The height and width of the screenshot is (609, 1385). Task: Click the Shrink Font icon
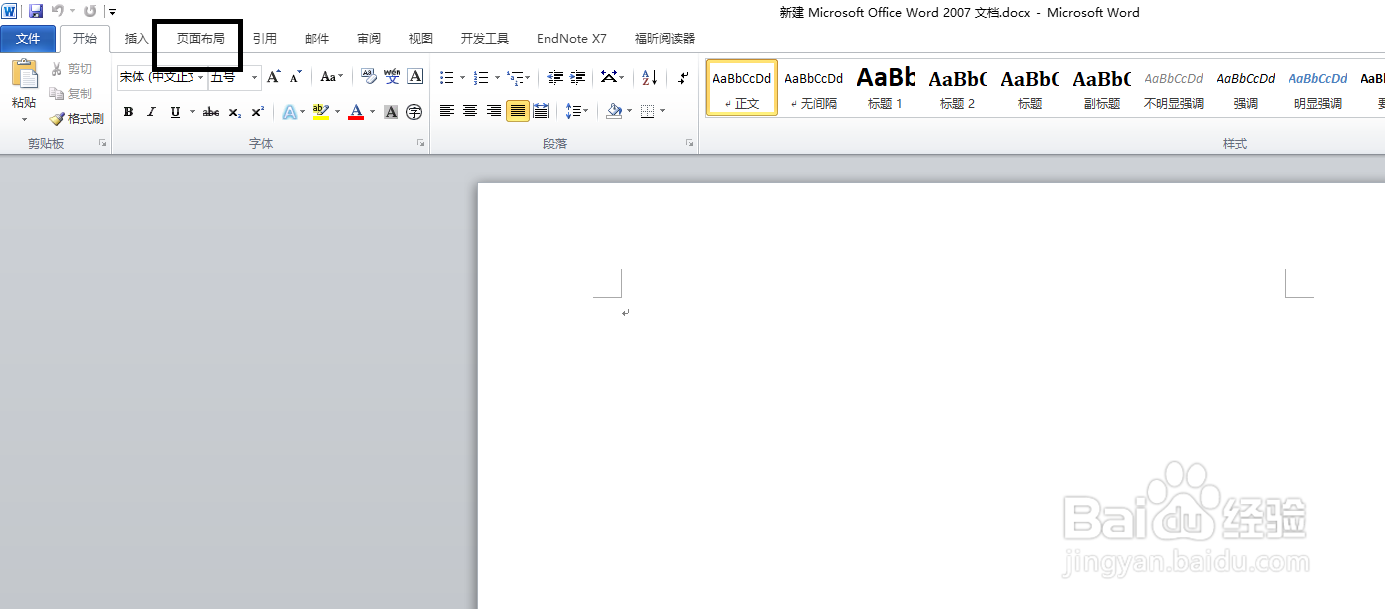[x=296, y=77]
